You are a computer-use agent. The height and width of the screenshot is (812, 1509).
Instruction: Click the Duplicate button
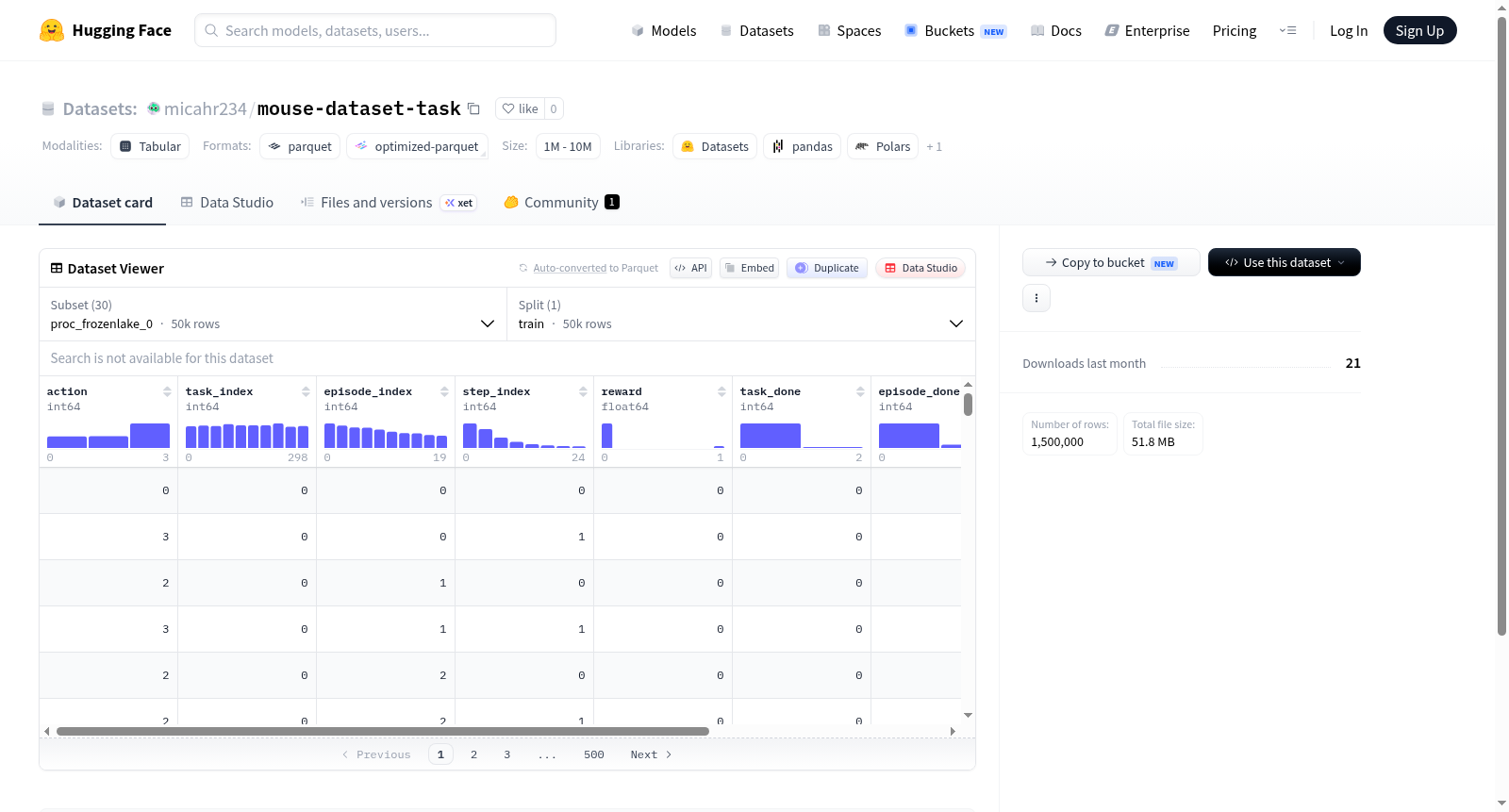click(x=827, y=268)
